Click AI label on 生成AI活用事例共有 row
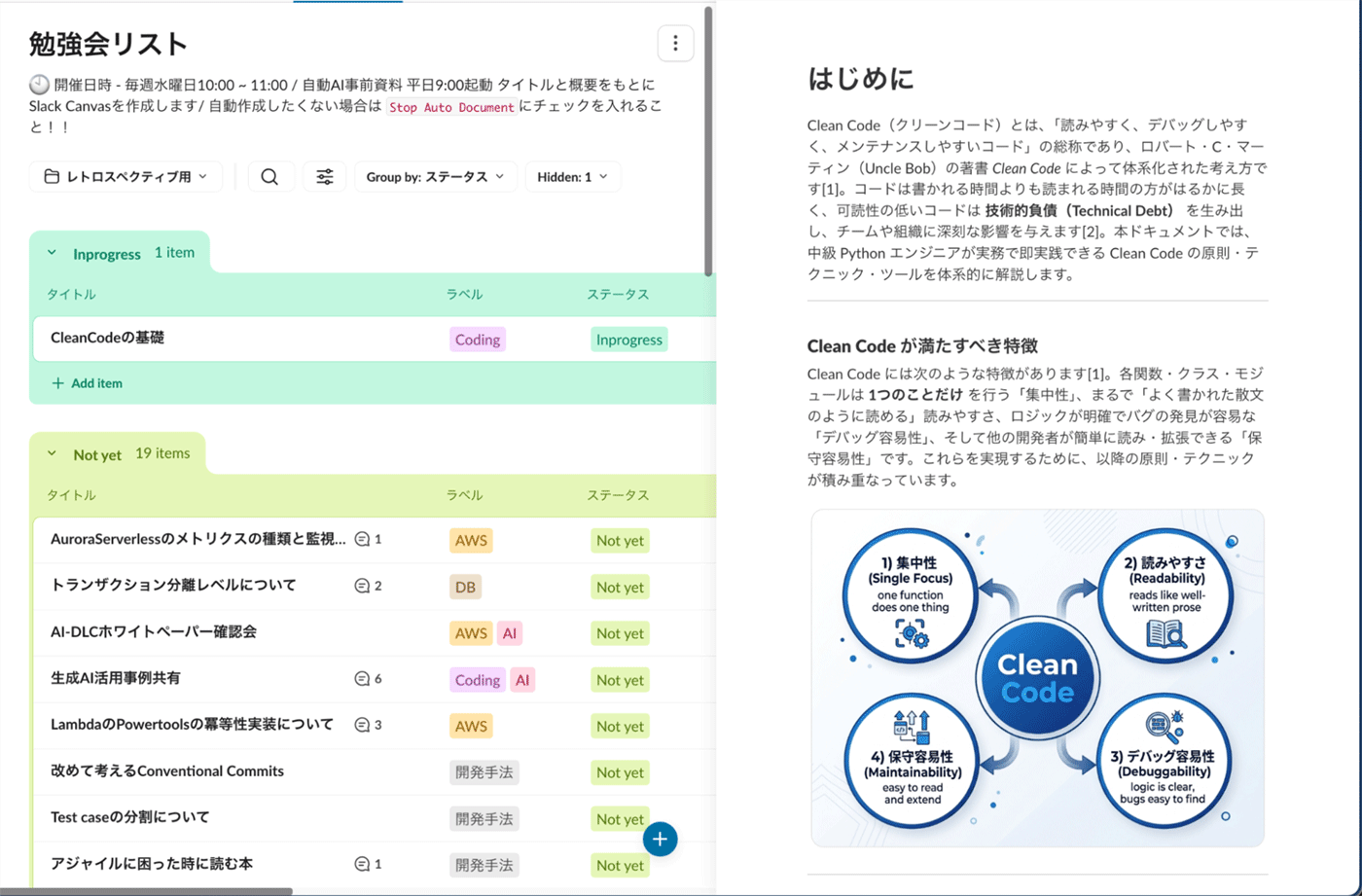The image size is (1362, 896). tap(522, 680)
